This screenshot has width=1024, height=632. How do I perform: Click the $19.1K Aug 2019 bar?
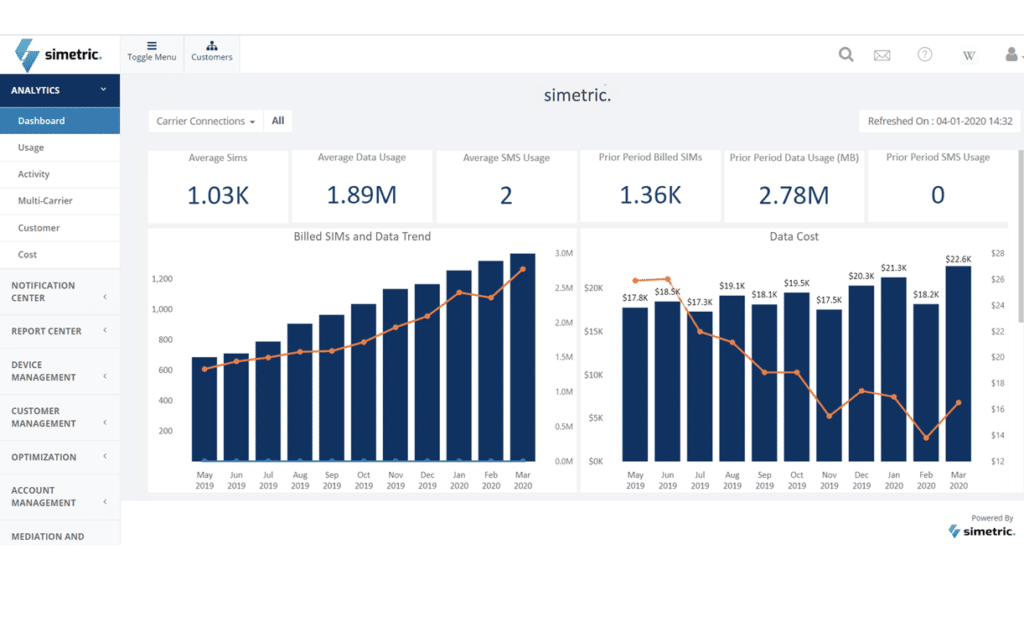point(732,379)
